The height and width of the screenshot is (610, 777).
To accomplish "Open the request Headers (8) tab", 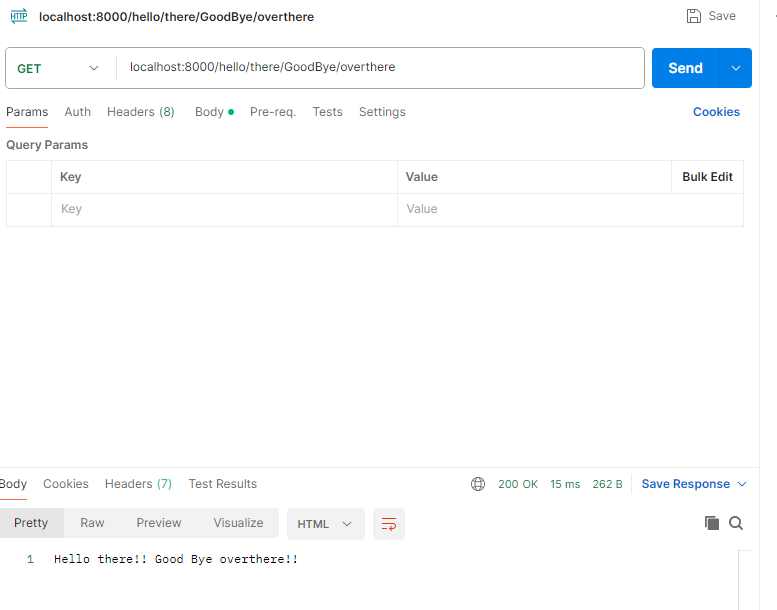I will click(x=141, y=112).
